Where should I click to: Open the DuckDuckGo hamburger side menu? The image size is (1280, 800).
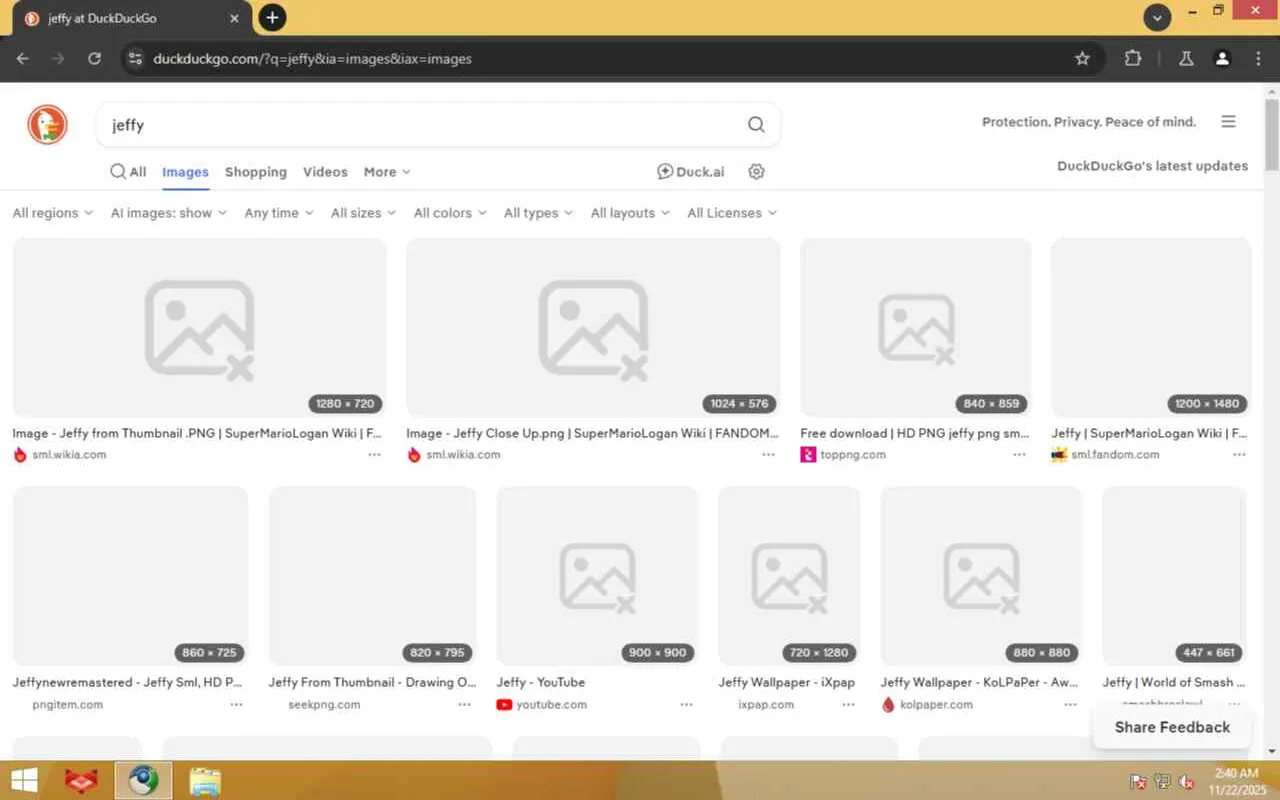point(1229,122)
